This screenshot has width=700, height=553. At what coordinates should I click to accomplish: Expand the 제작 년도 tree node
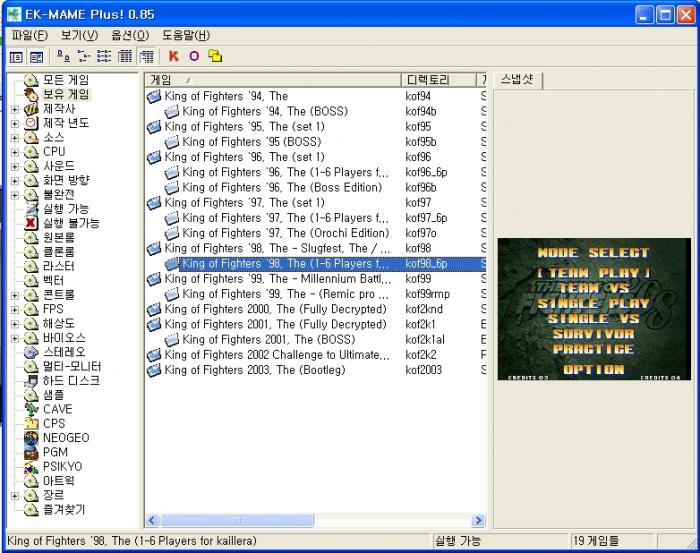[x=15, y=124]
